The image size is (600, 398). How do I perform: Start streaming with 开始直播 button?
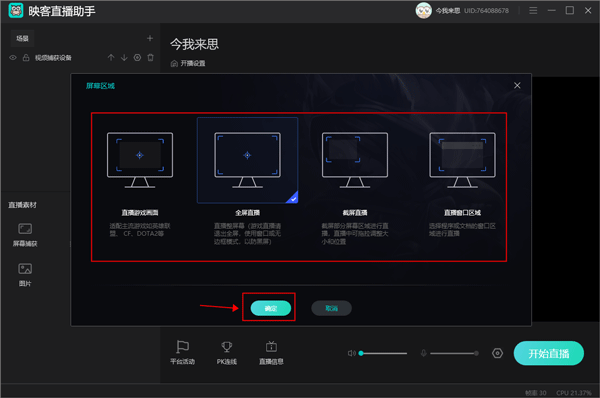(549, 353)
